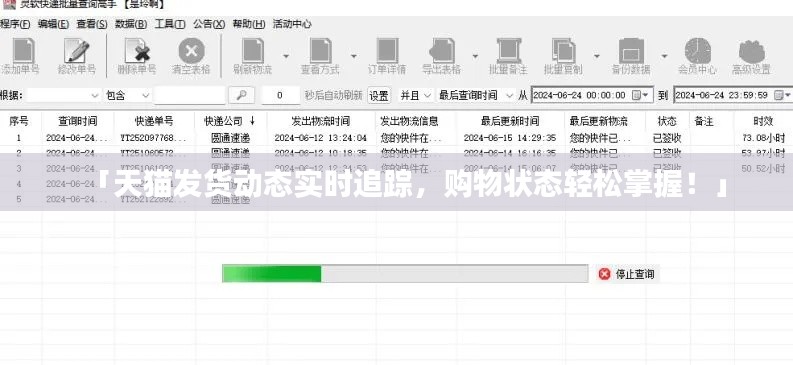This screenshot has width=793, height=365.
Task: Click the magnifier search button
Action: (x=241, y=95)
